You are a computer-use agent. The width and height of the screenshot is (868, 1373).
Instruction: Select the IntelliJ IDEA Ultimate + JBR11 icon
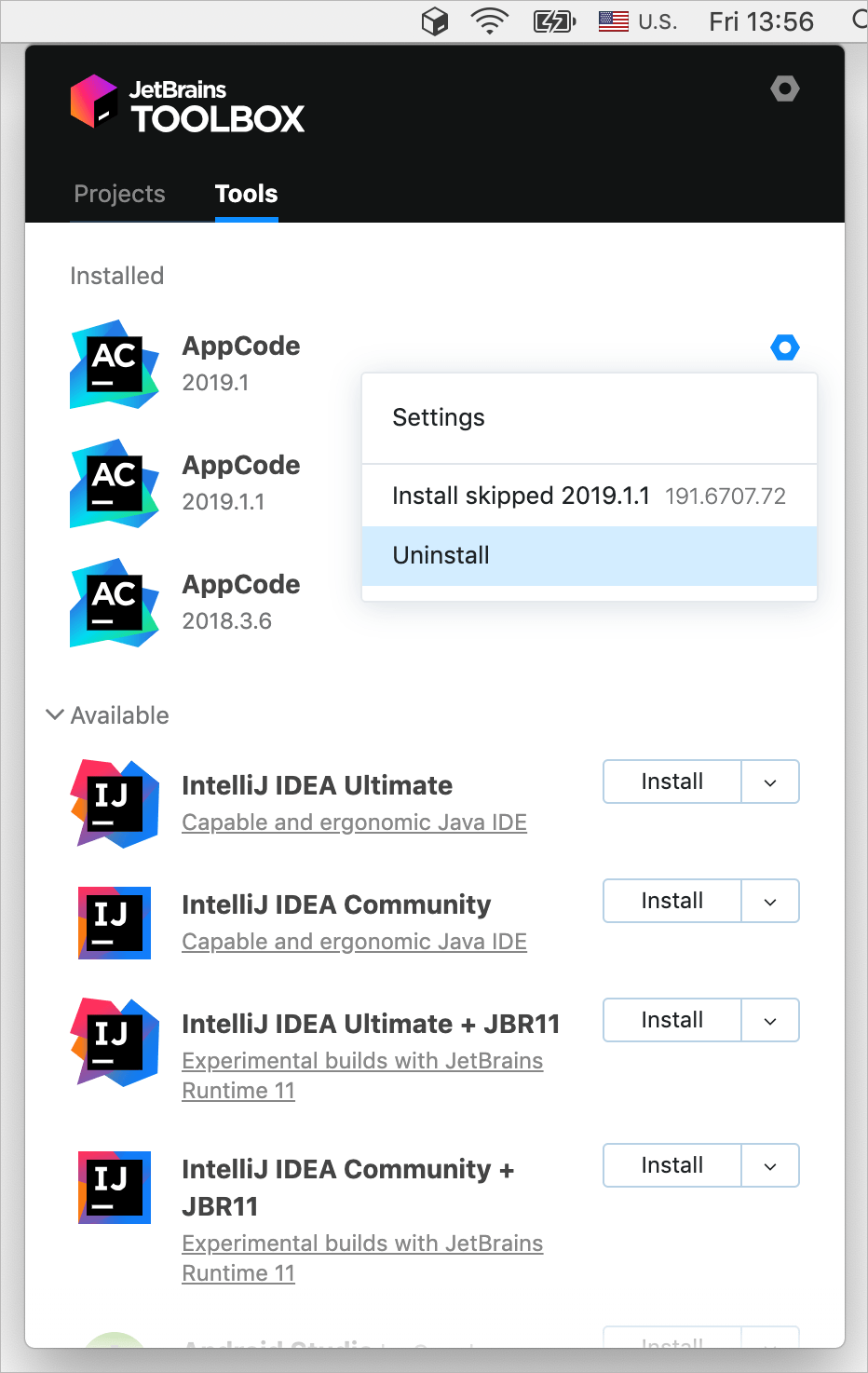[114, 1042]
